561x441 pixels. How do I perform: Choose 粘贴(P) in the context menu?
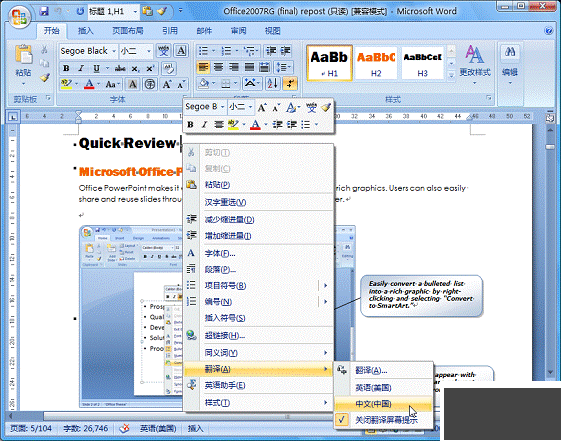coord(258,185)
